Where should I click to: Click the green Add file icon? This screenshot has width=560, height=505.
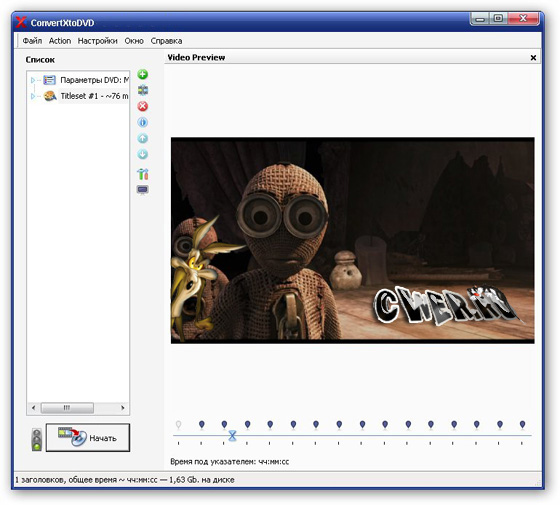point(142,74)
